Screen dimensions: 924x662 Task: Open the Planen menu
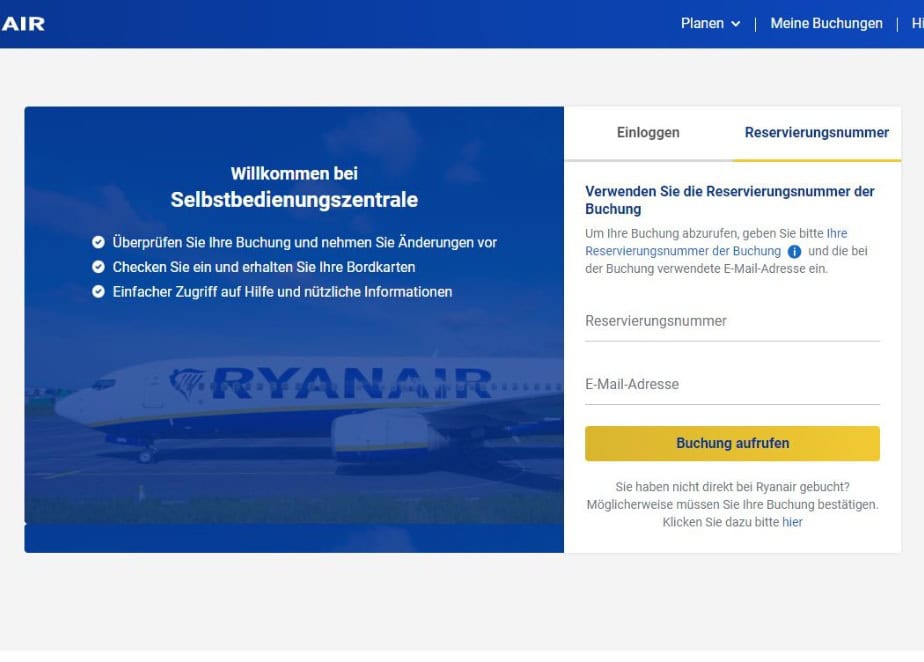[710, 24]
